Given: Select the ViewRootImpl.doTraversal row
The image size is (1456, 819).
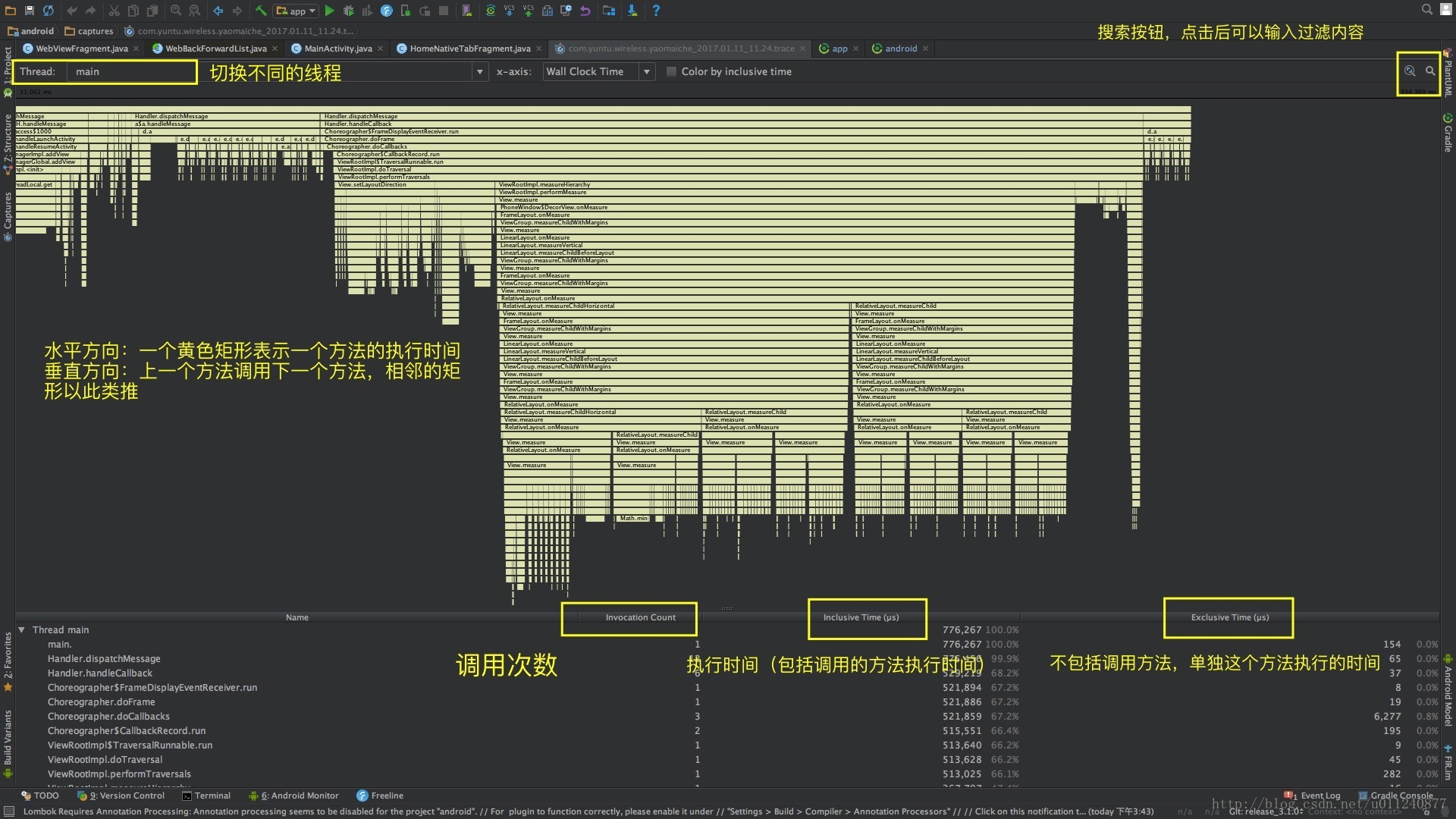Looking at the screenshot, I should [105, 760].
